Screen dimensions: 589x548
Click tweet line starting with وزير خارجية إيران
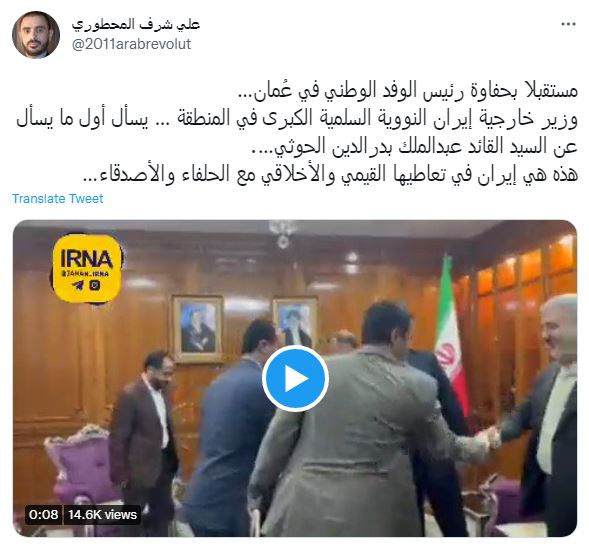297,119
